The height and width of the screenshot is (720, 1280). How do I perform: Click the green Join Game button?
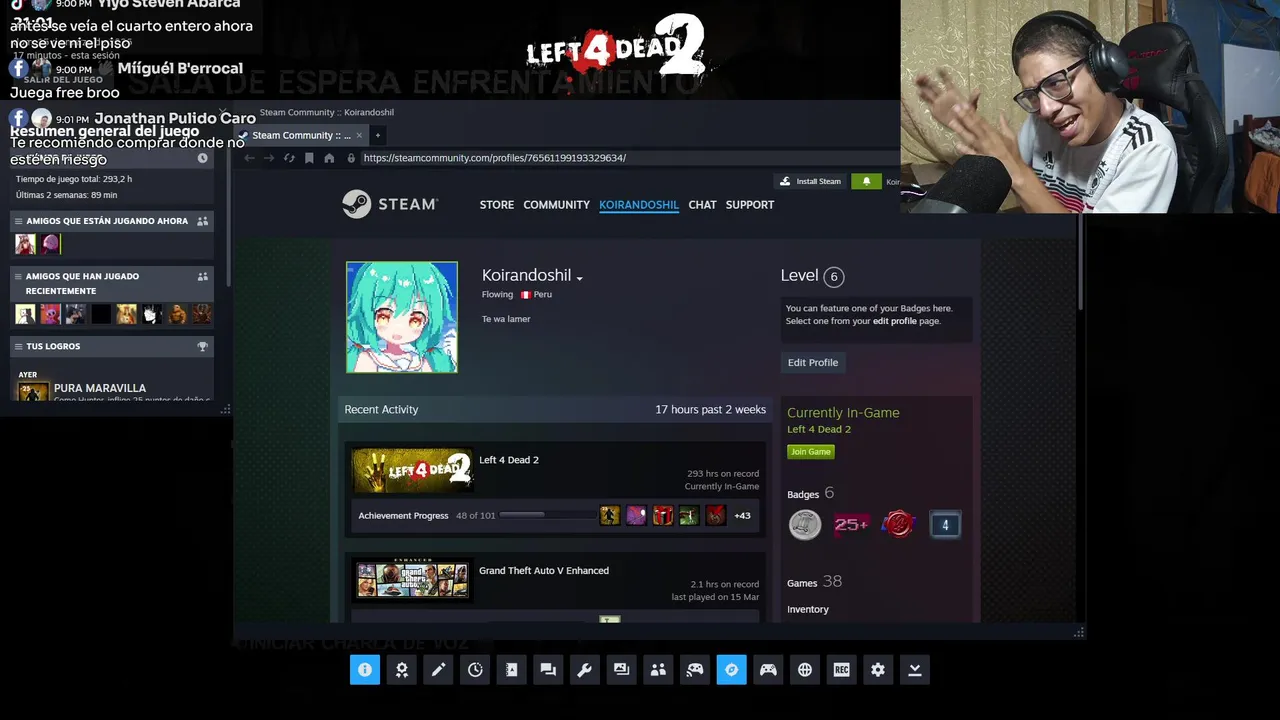[811, 451]
